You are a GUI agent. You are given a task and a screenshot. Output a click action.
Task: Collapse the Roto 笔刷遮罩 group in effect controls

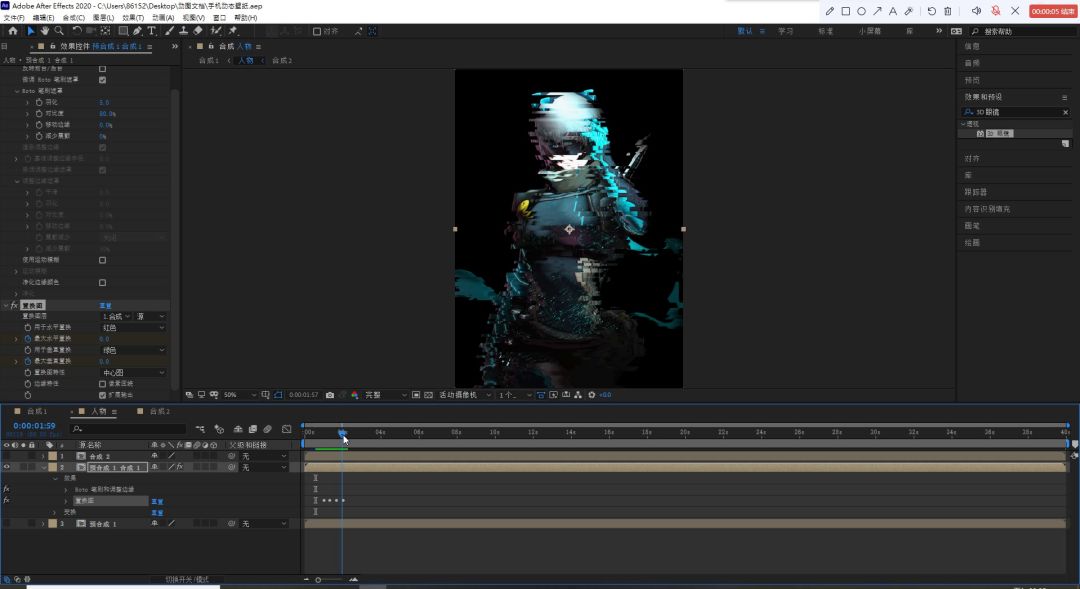(17, 91)
